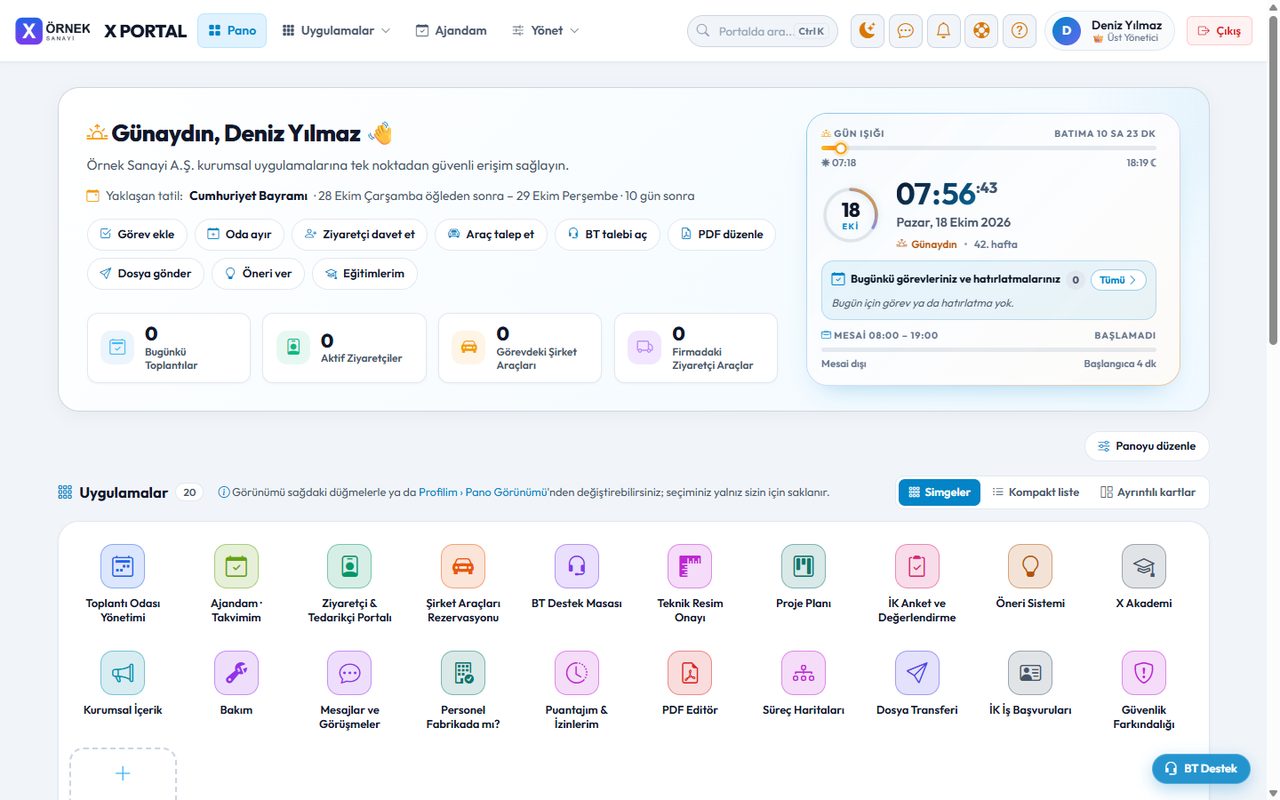Screen dimensions: 1280x800
Task: Click the Görev ekle quick action
Action: pos(136,234)
